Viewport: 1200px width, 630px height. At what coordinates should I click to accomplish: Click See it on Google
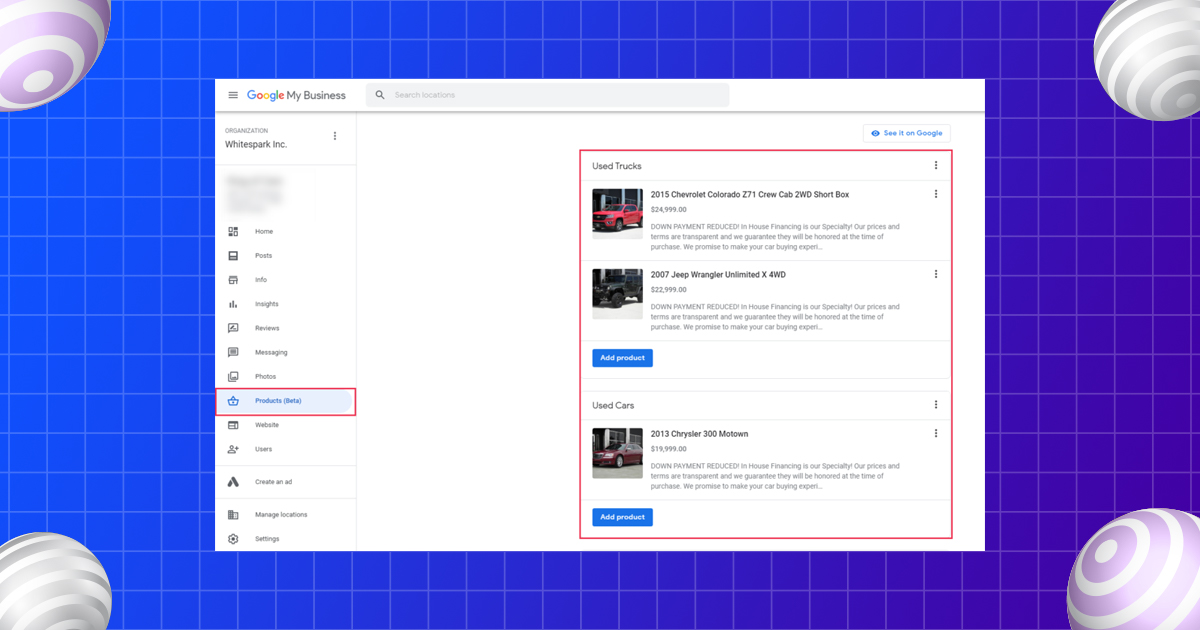[907, 132]
